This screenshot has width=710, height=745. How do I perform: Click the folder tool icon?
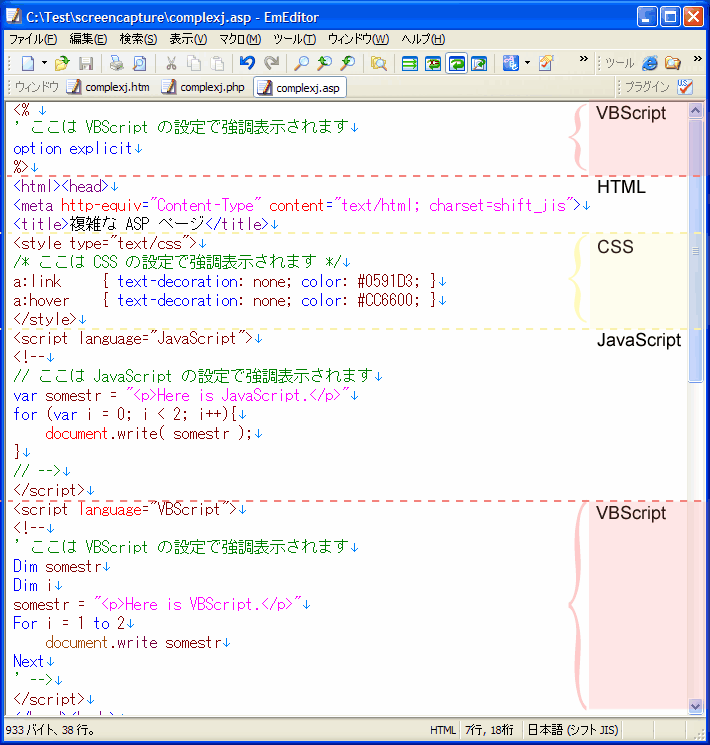pos(673,63)
